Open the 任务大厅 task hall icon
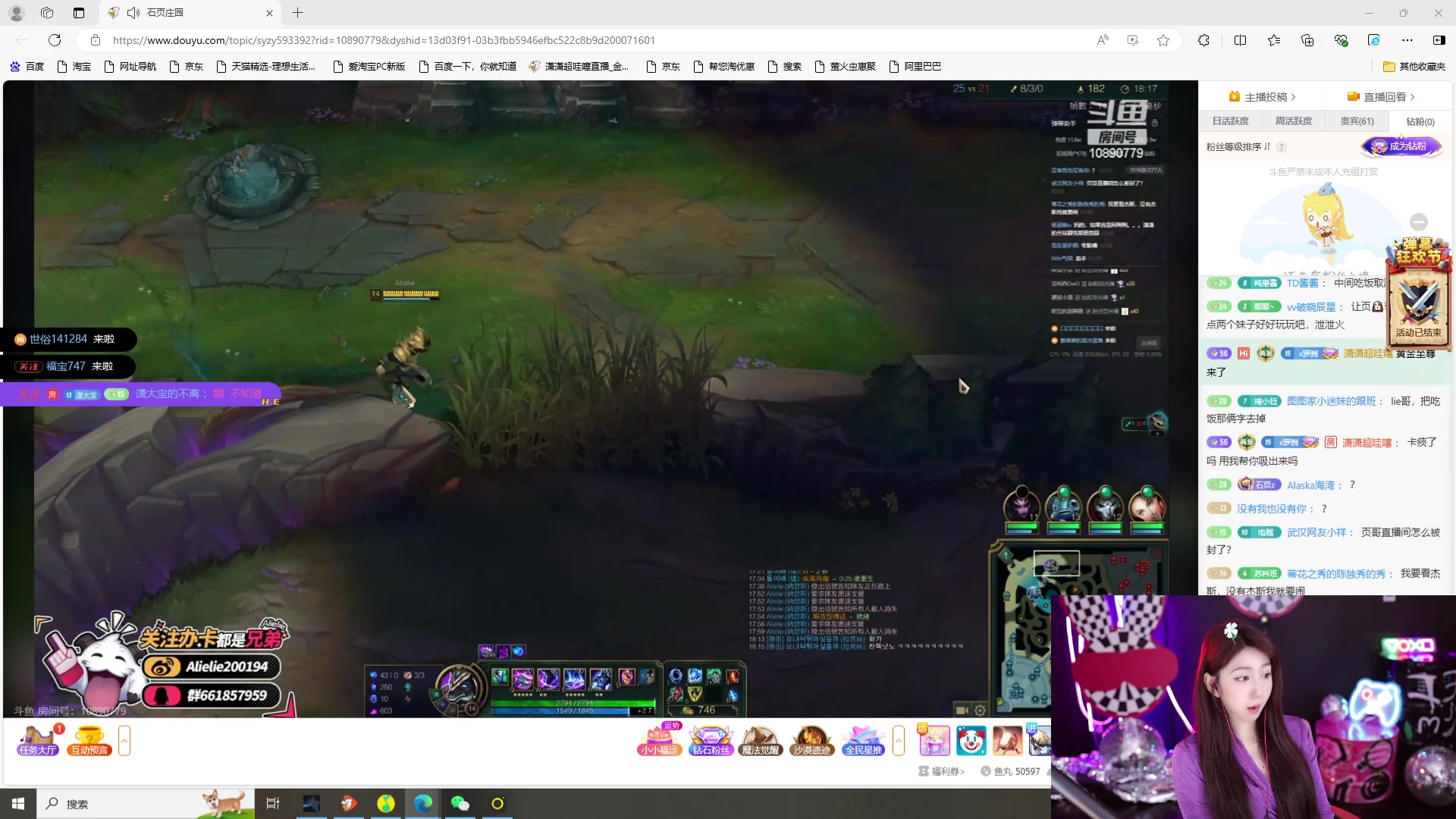 (x=38, y=740)
